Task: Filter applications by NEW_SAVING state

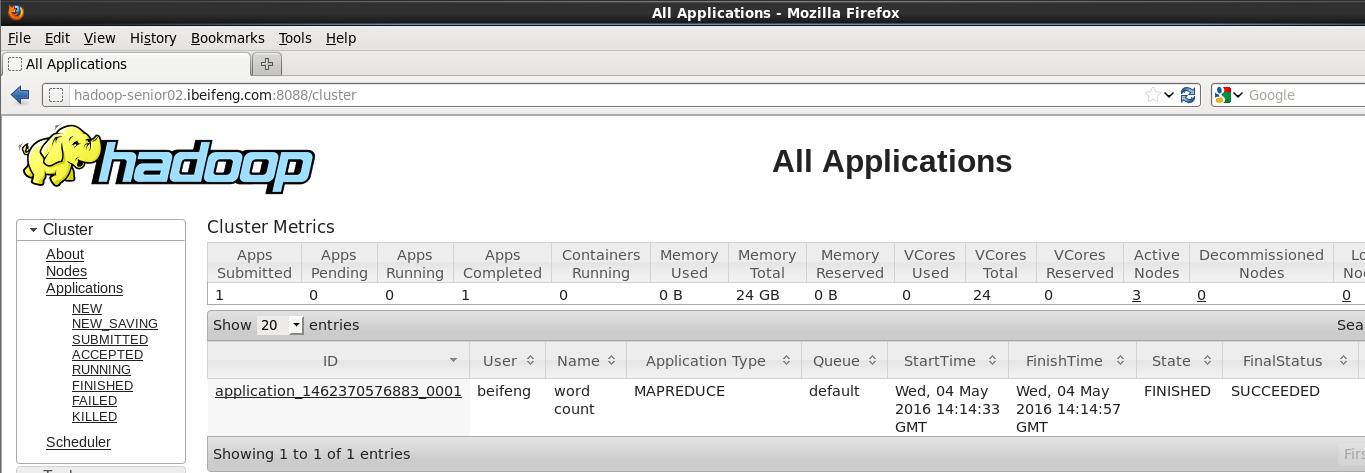Action: [115, 323]
